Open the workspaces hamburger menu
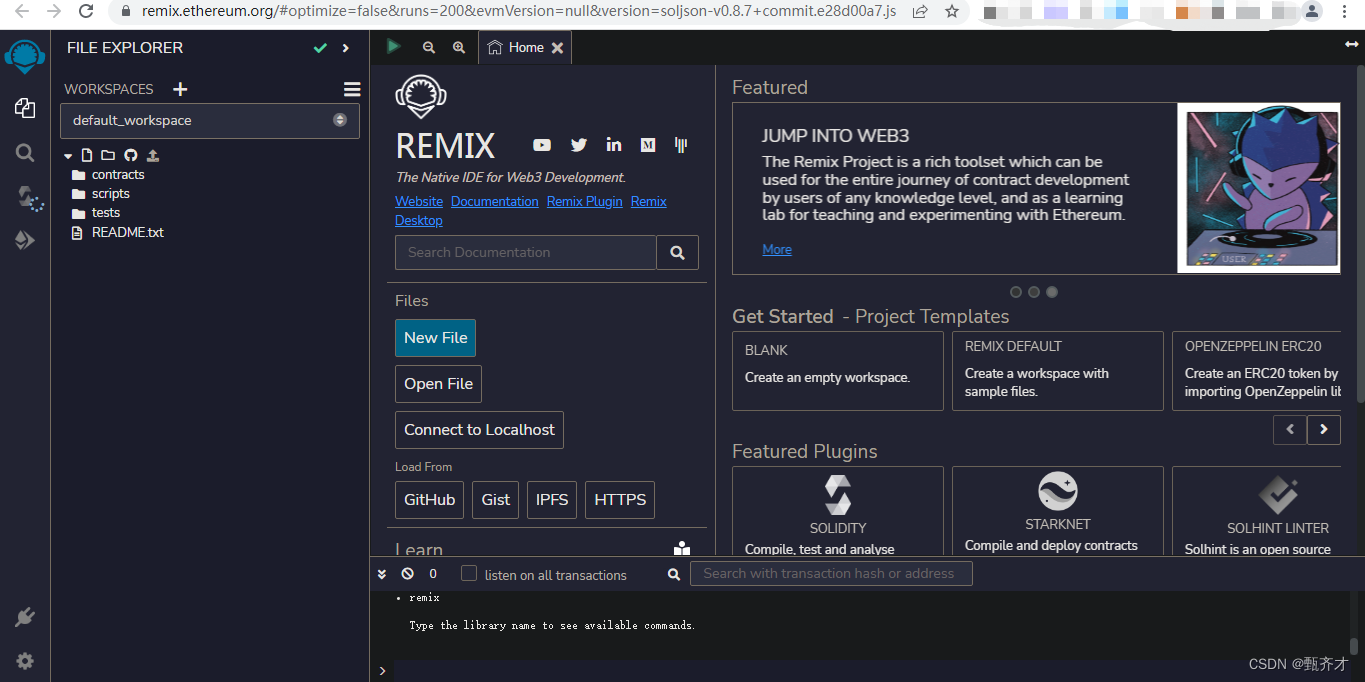The width and height of the screenshot is (1365, 682). tap(352, 89)
